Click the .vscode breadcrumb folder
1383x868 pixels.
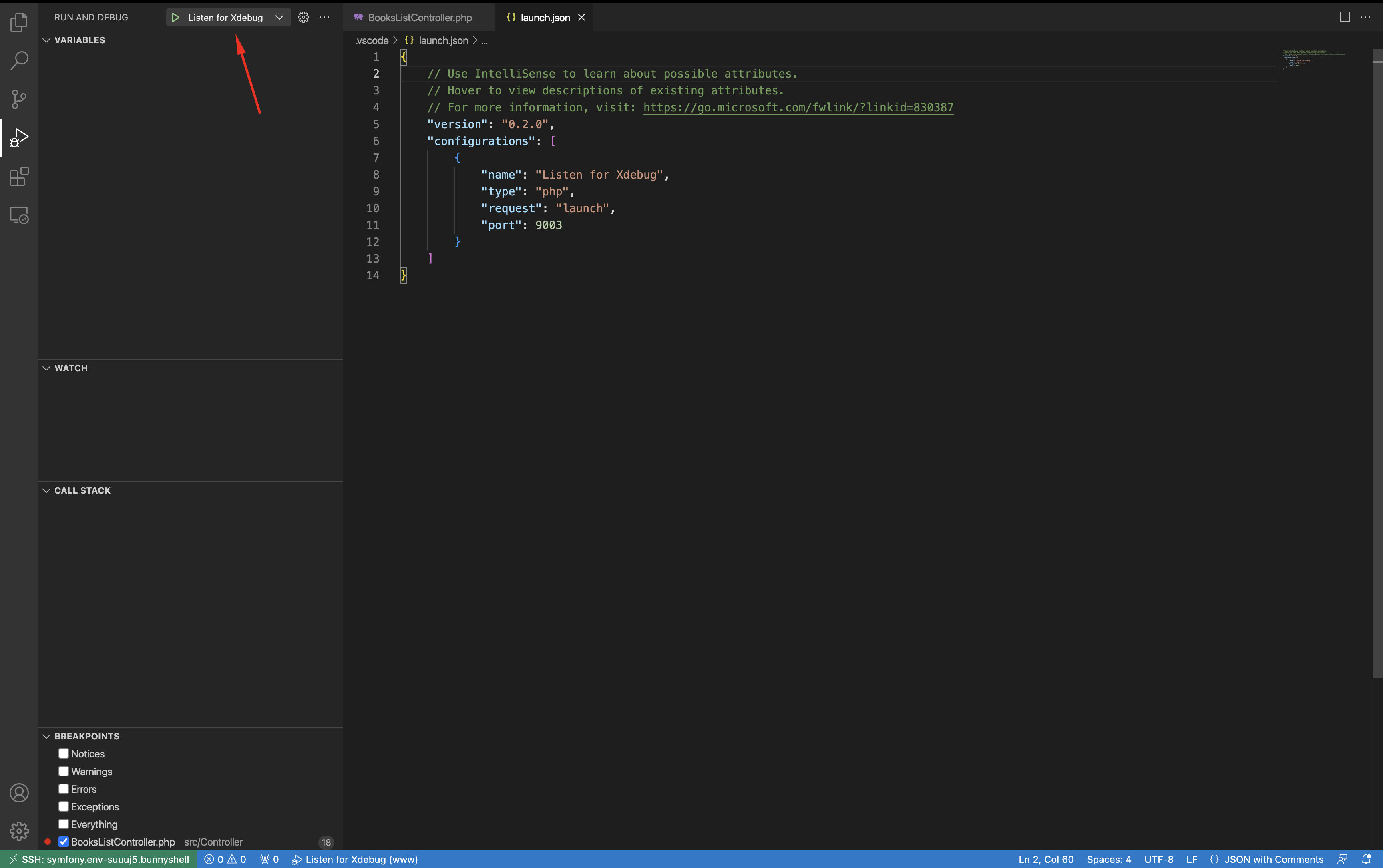(372, 41)
